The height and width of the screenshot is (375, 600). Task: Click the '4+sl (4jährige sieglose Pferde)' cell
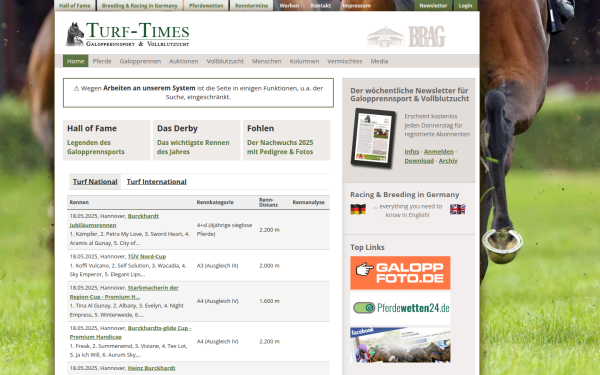pyautogui.click(x=224, y=230)
